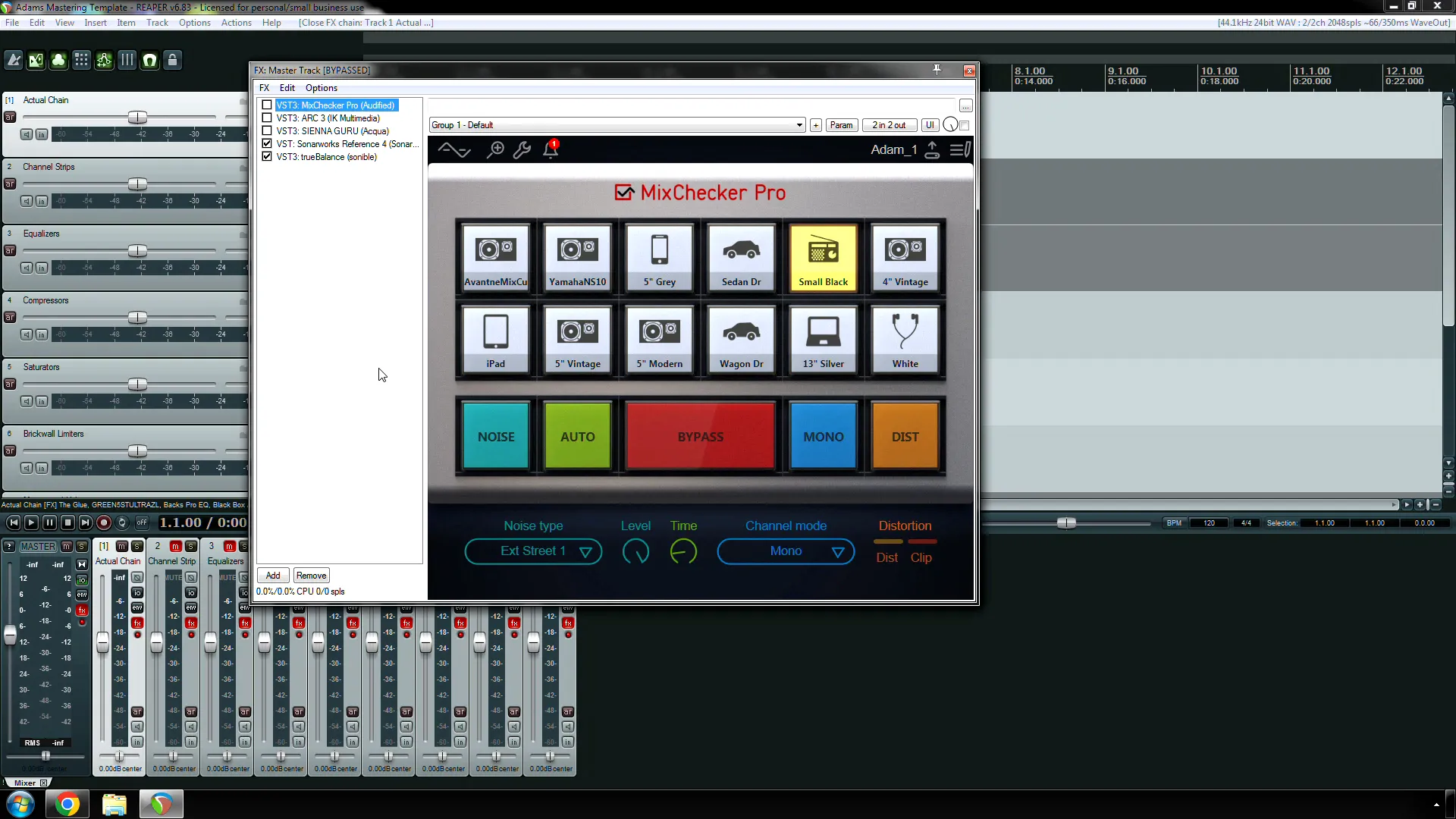Toggle red BYPASS button in MixChecker
This screenshot has width=1456, height=819.
701,436
